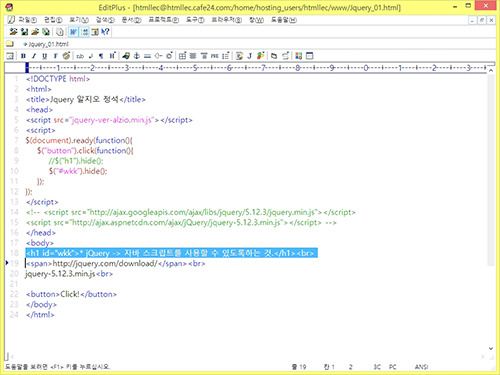Open the 검색(S) menu
The height and width of the screenshot is (375, 500).
pyautogui.click(x=105, y=20)
